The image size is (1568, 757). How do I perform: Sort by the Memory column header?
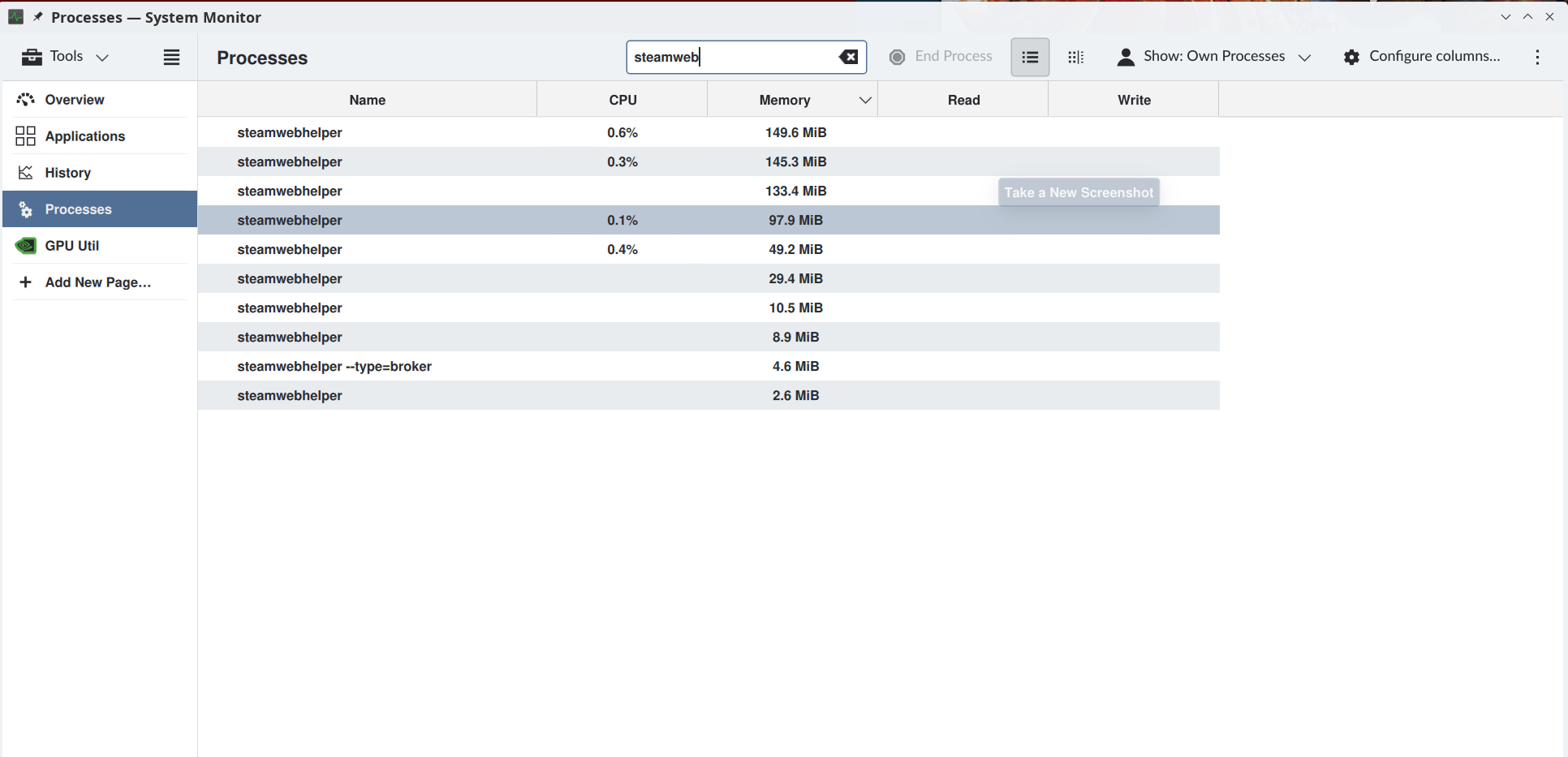point(784,100)
